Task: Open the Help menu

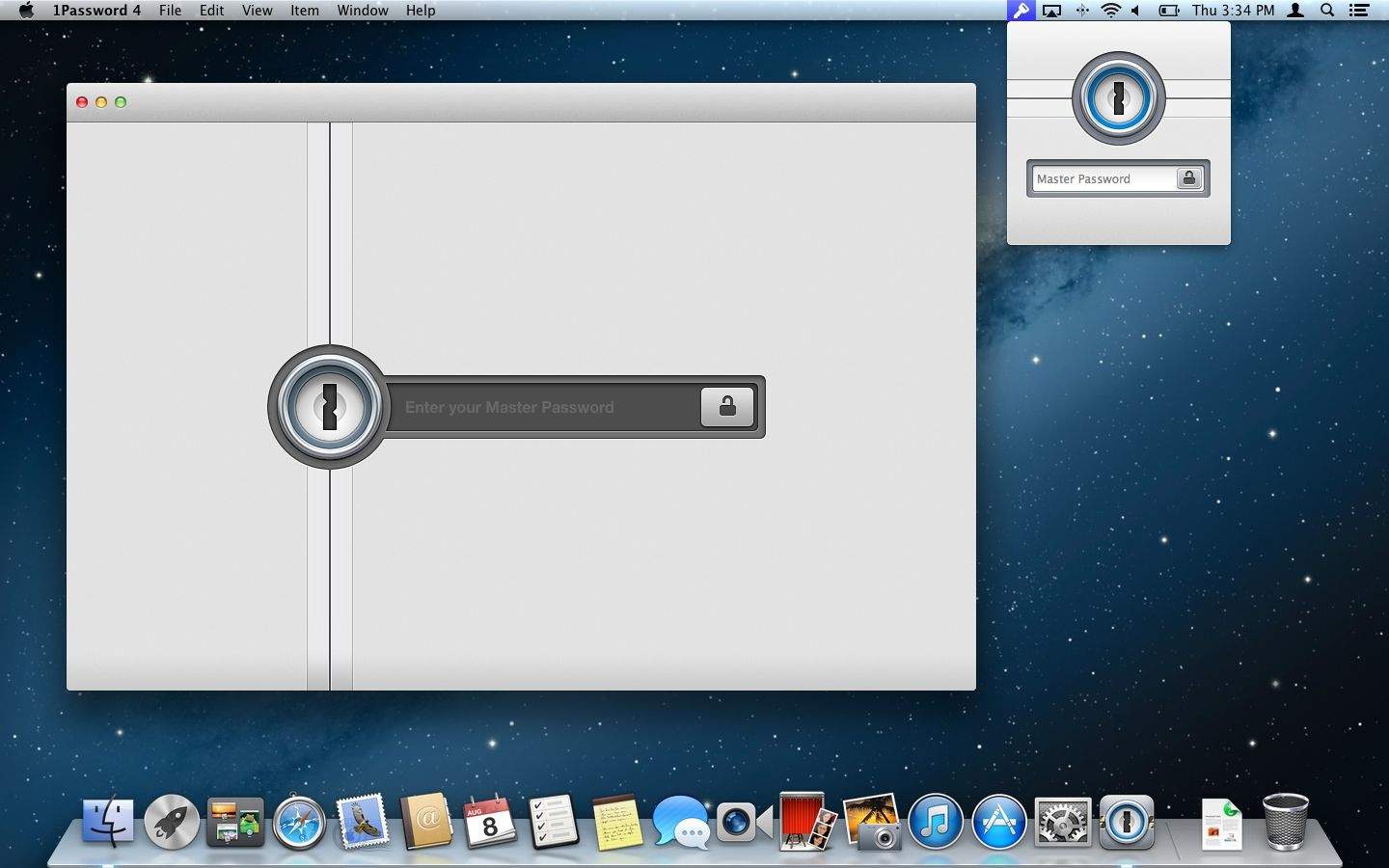Action: point(420,11)
